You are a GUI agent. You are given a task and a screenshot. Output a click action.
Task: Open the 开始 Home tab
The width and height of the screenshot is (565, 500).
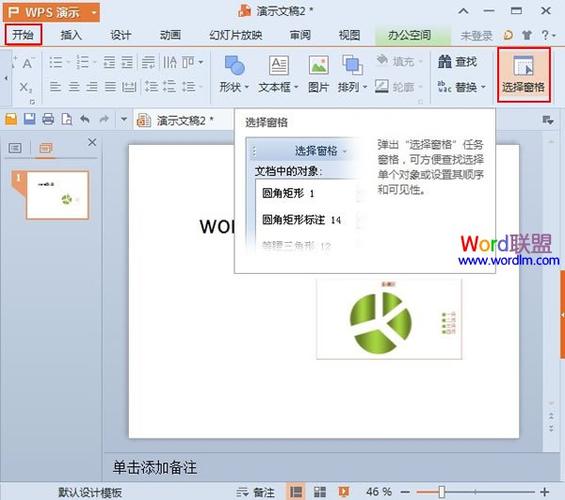[23, 35]
